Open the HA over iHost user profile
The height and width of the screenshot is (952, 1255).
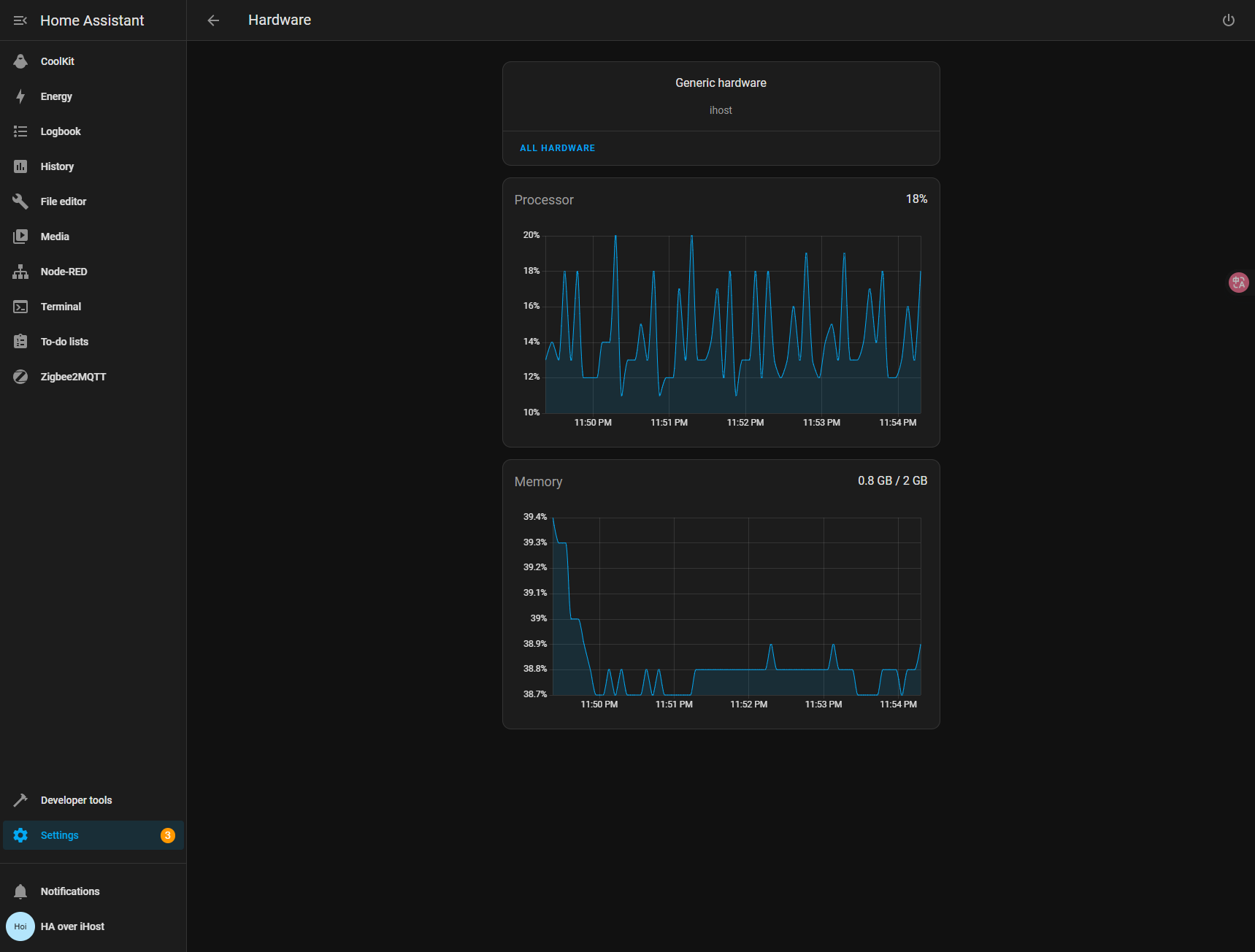point(72,926)
